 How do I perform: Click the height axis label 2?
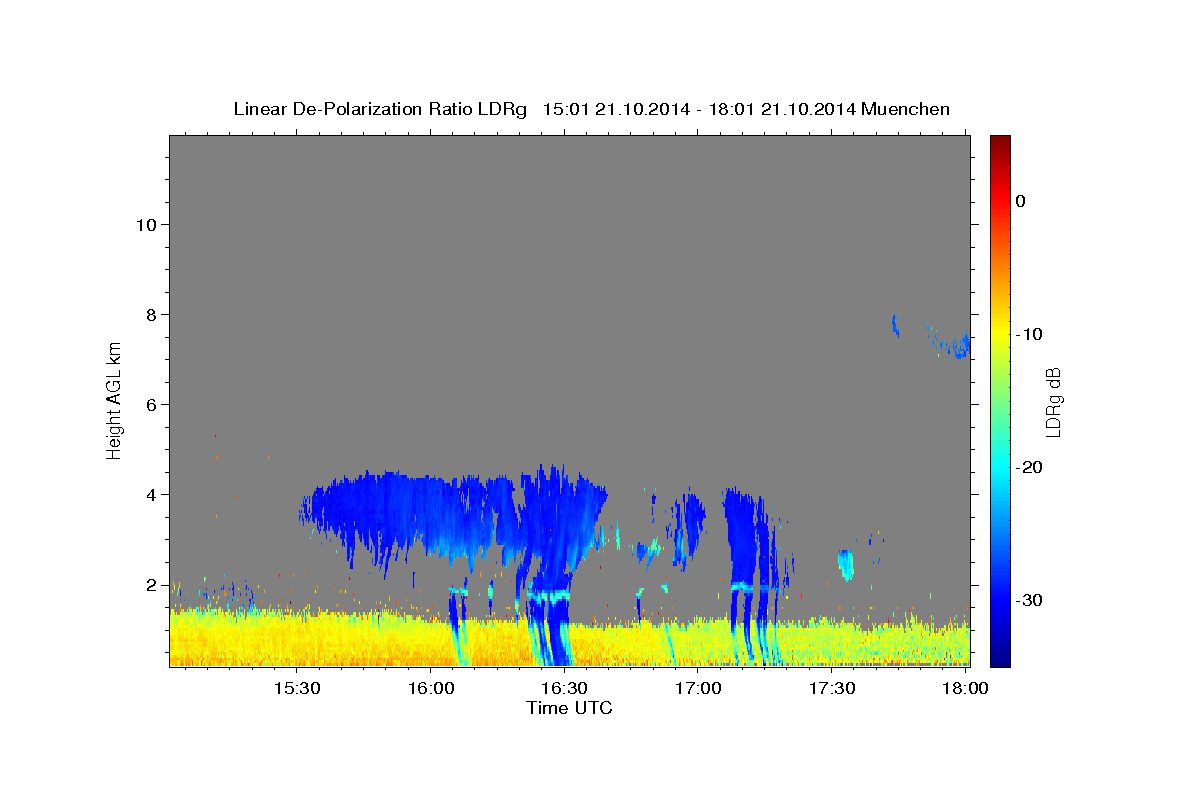(151, 585)
